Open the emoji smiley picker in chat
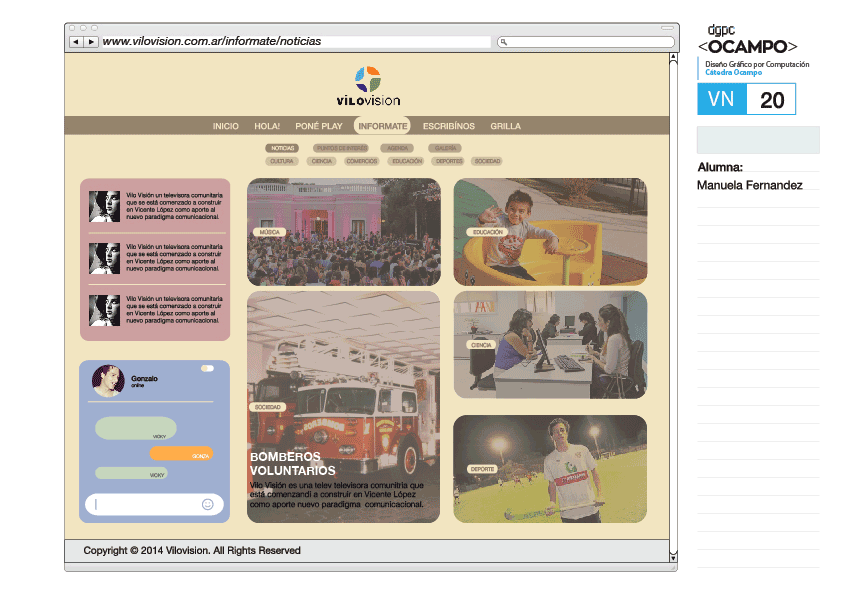The width and height of the screenshot is (842, 595). (x=208, y=505)
